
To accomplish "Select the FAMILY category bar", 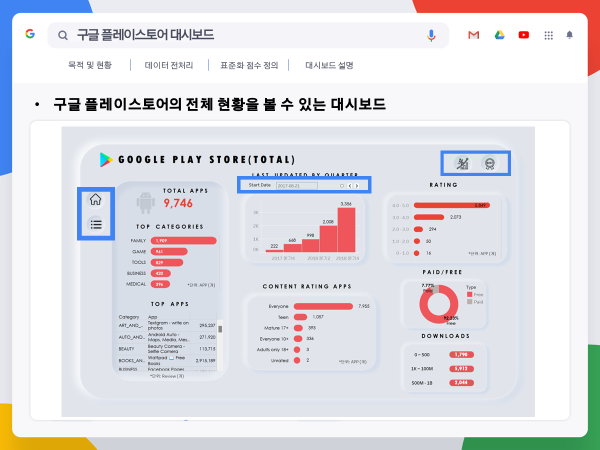I will tap(184, 241).
